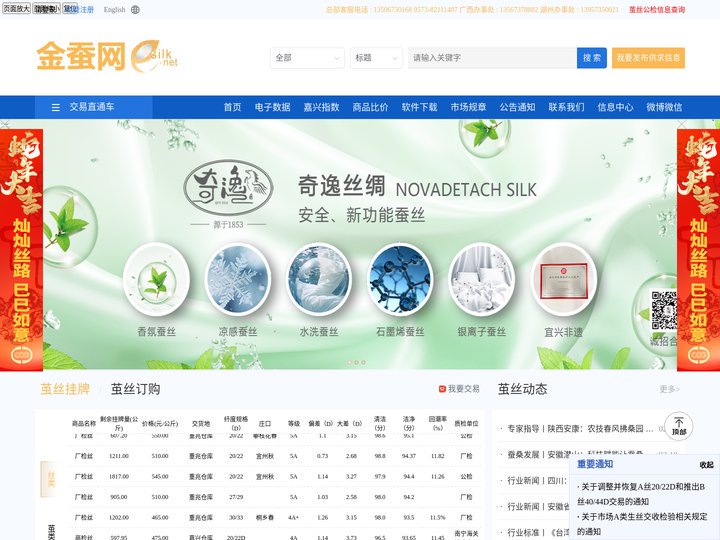The width and height of the screenshot is (720, 540).
Task: Click the 宜兴非遗 certificate circle image
Action: click(563, 279)
